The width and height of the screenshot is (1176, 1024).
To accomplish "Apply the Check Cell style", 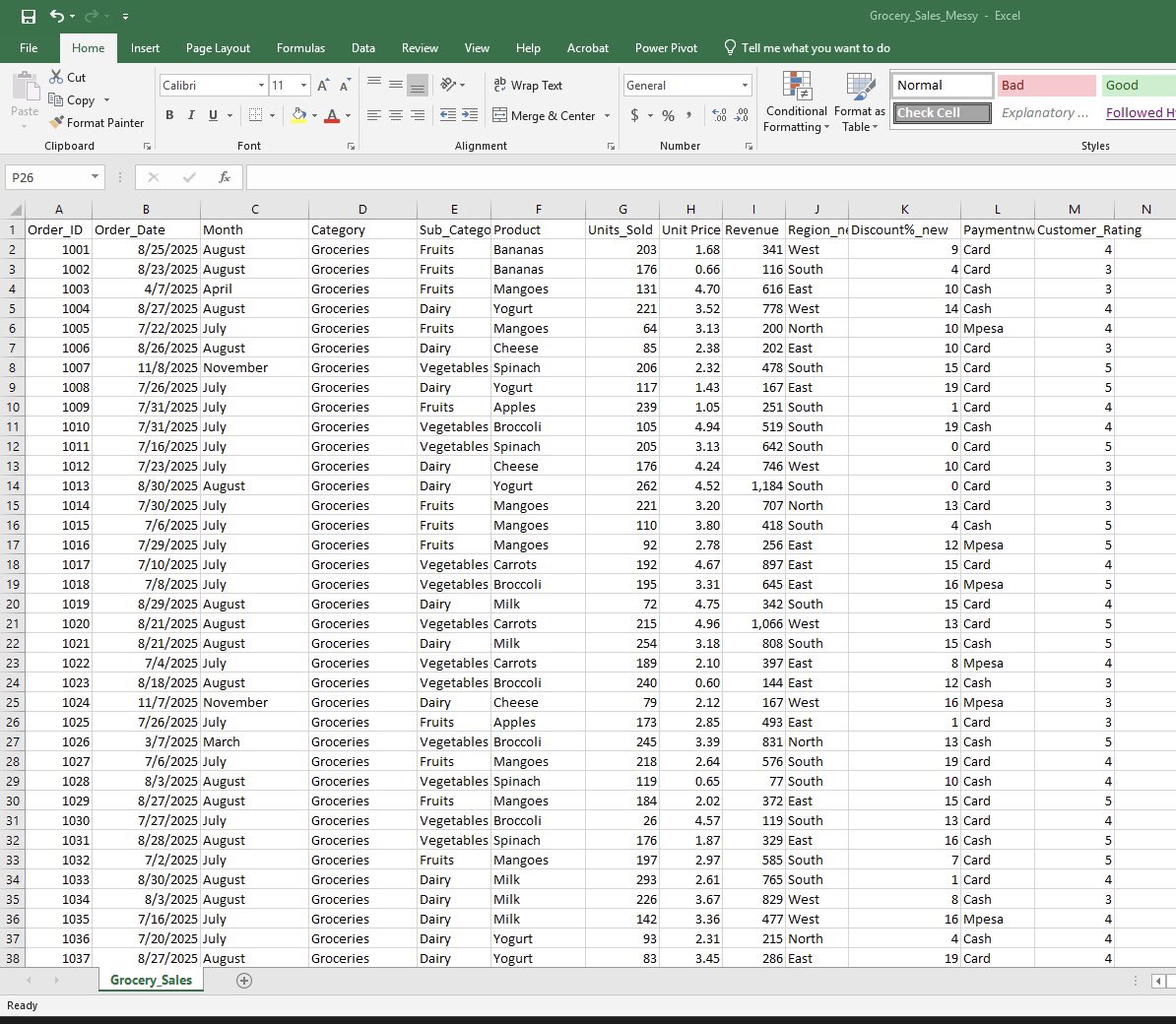I will click(x=942, y=113).
